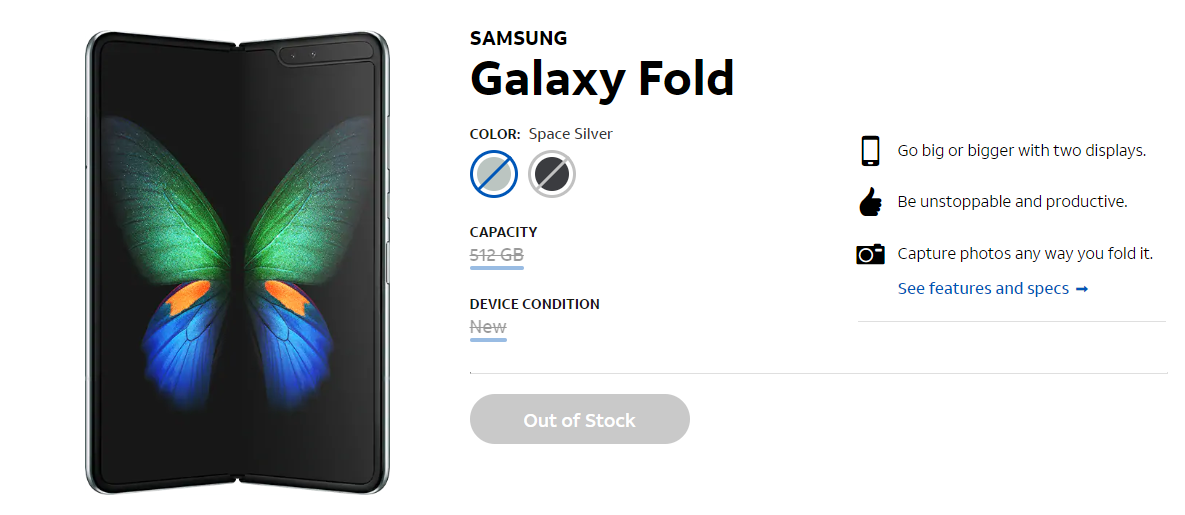Click the Galaxy Fold phone image
Image resolution: width=1185 pixels, height=515 pixels.
coord(237,262)
